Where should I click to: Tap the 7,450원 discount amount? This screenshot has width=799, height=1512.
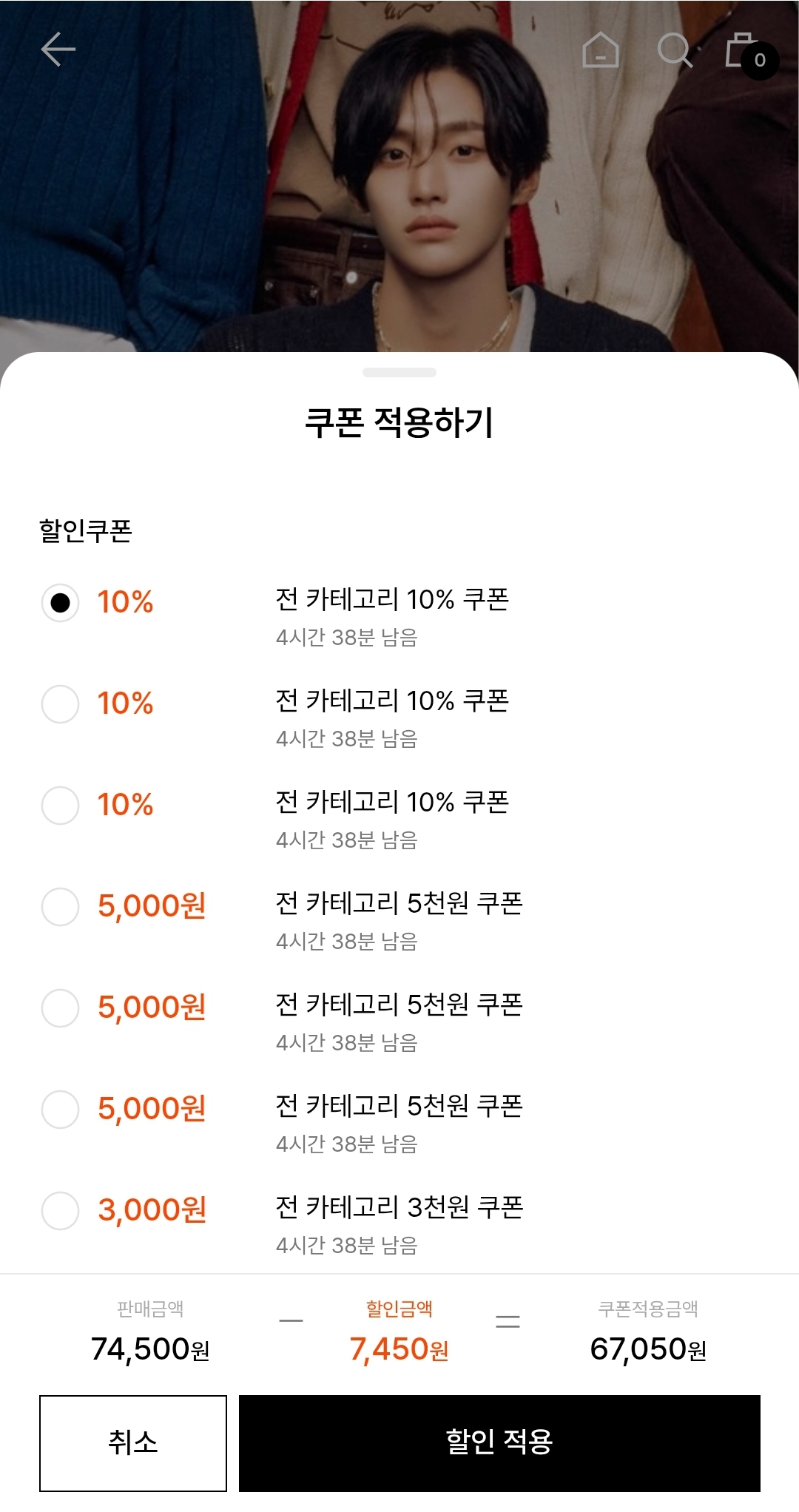(x=399, y=1349)
